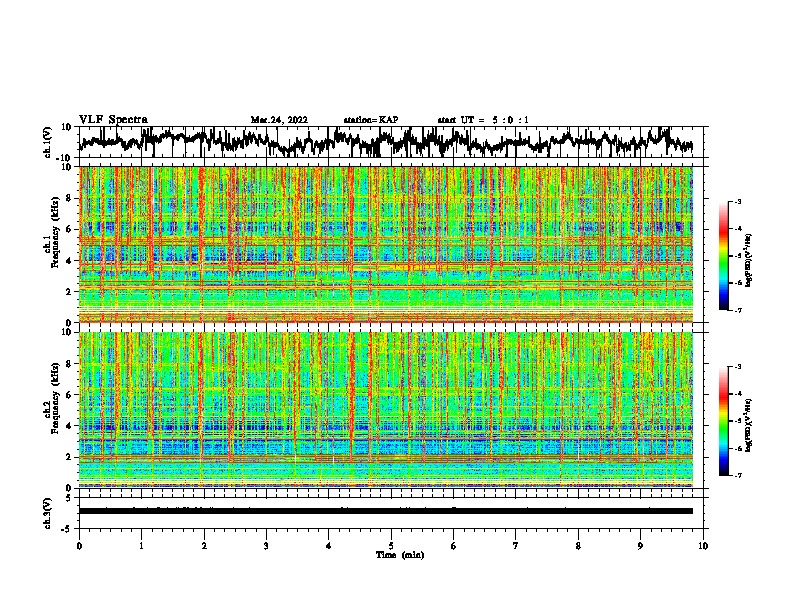The height and width of the screenshot is (612, 792).
Task: Click the "-3" top label of the ch.1 color bar
Action: pyautogui.click(x=737, y=201)
